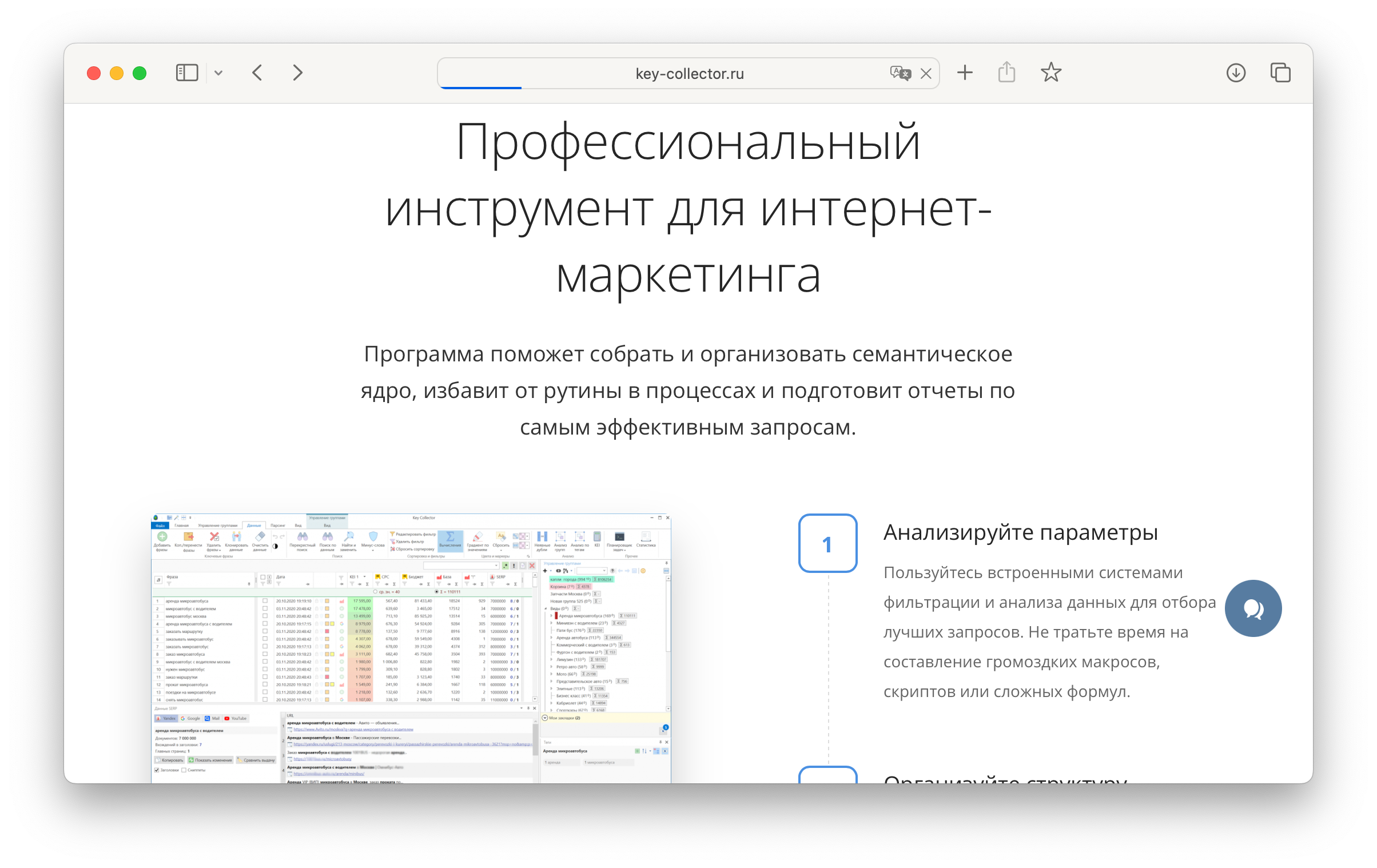Open the sidebar options chevron dropdown

[218, 73]
